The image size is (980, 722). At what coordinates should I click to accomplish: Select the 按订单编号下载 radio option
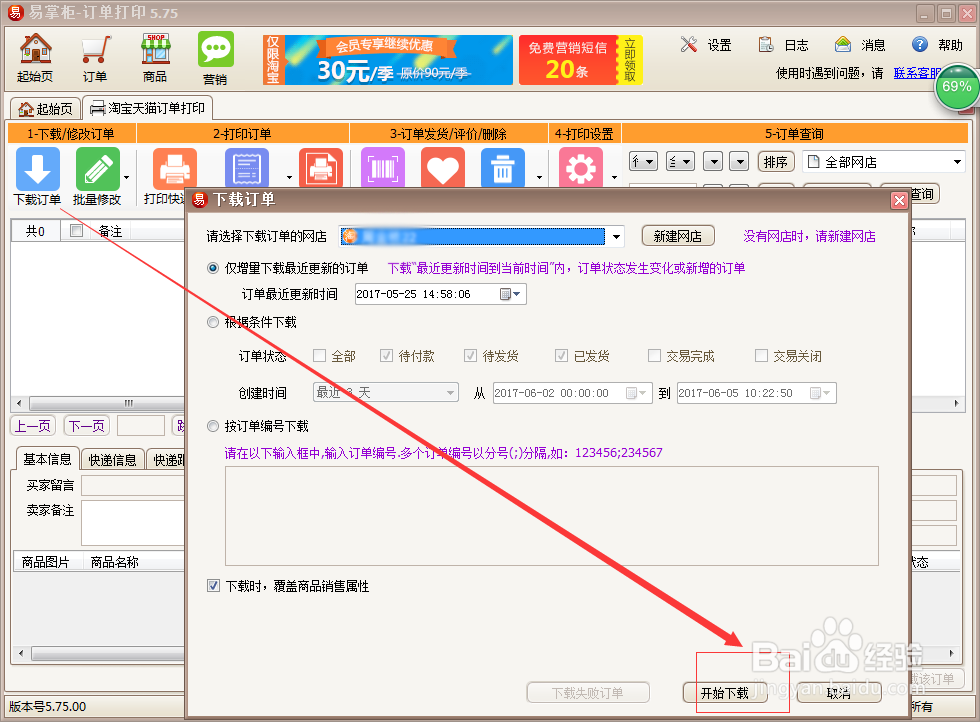tap(213, 425)
